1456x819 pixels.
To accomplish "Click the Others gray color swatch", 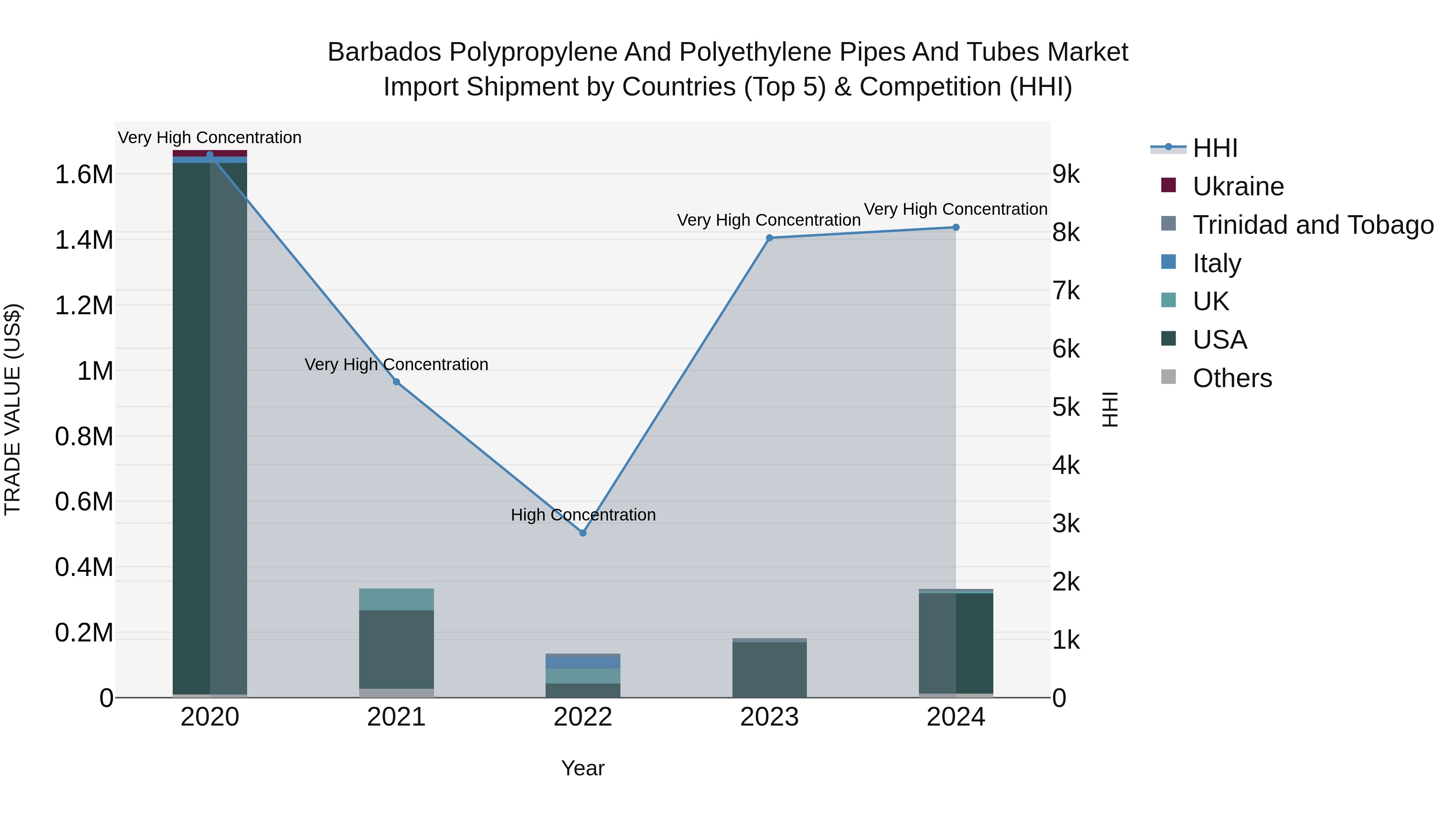I will tap(1168, 377).
